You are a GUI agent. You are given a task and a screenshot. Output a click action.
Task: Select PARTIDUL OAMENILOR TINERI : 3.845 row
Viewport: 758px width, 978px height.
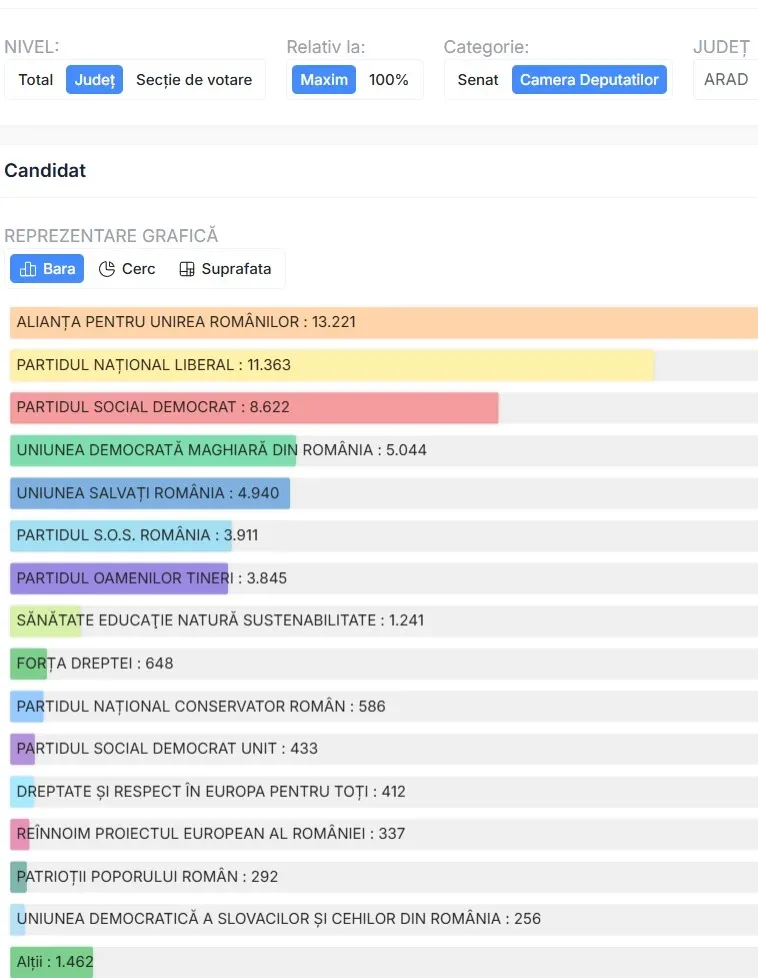(384, 578)
